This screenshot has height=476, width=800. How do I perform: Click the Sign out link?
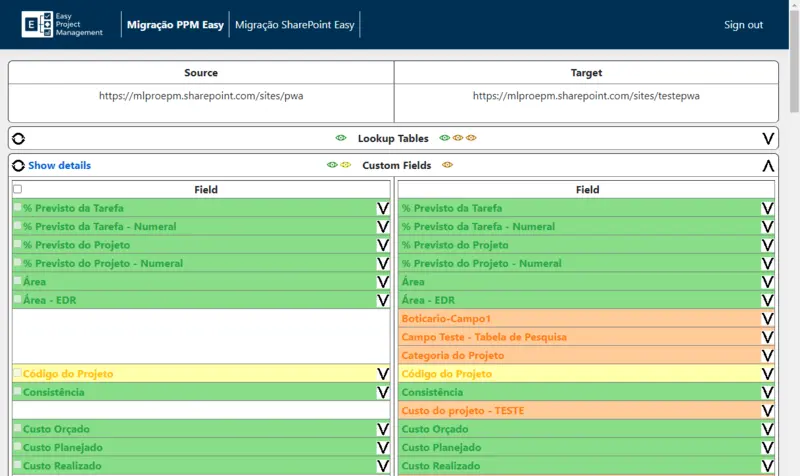tap(743, 24)
